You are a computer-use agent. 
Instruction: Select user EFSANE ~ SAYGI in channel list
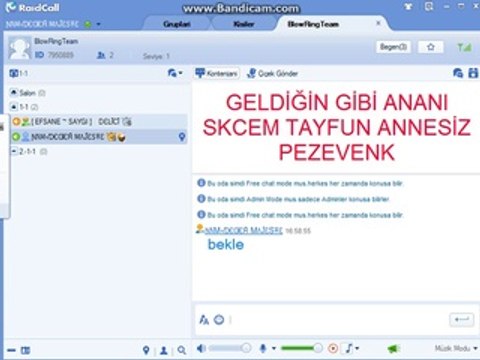coord(99,122)
